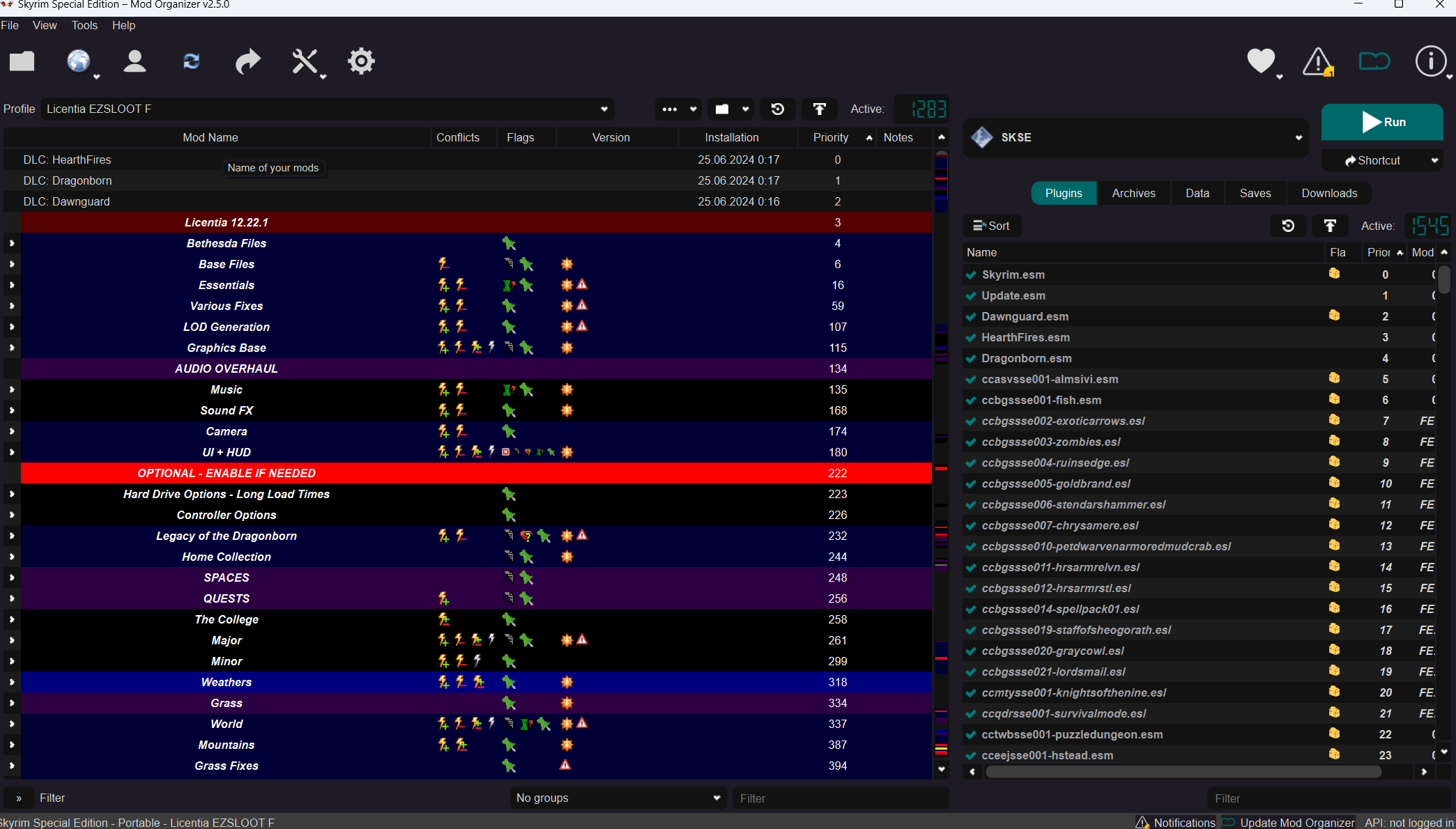The image size is (1456, 829).
Task: Click the heart endorse icon
Action: [1260, 61]
